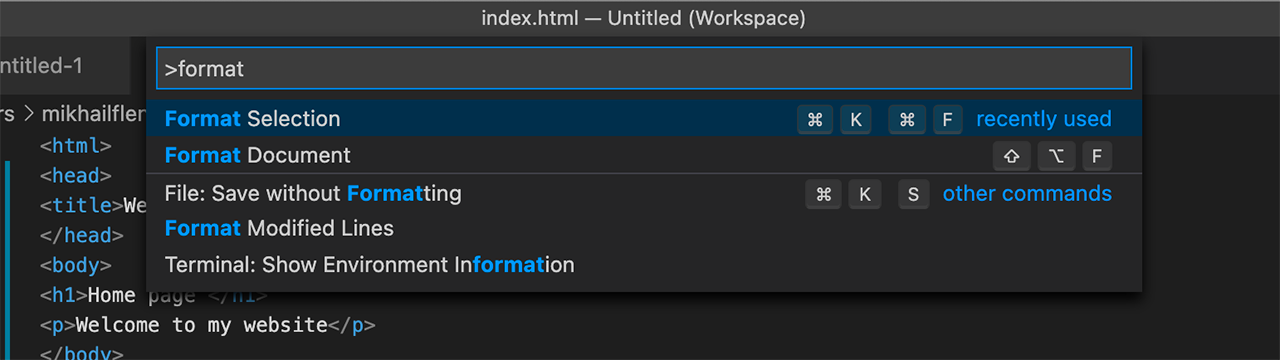Click the recently used label

click(1043, 119)
